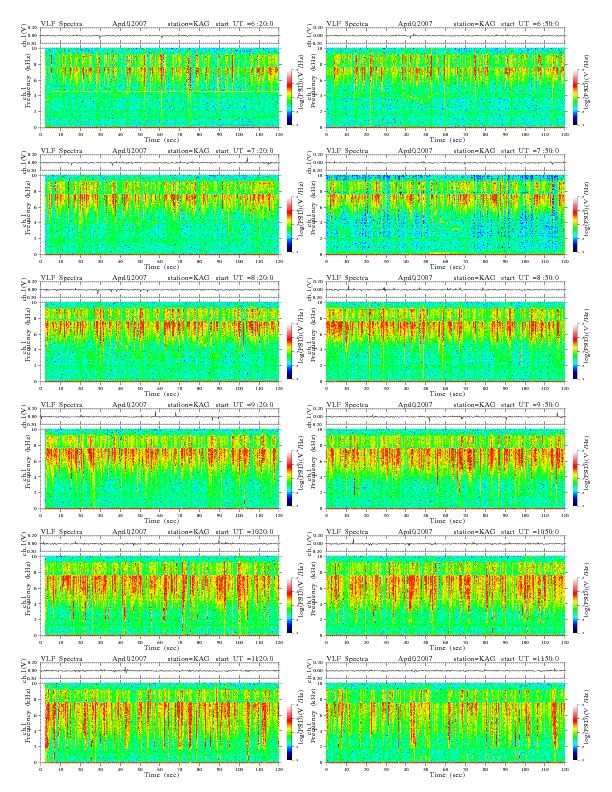
Task: Click the title text 'start UT =11:20:0'
Action: click(244, 659)
